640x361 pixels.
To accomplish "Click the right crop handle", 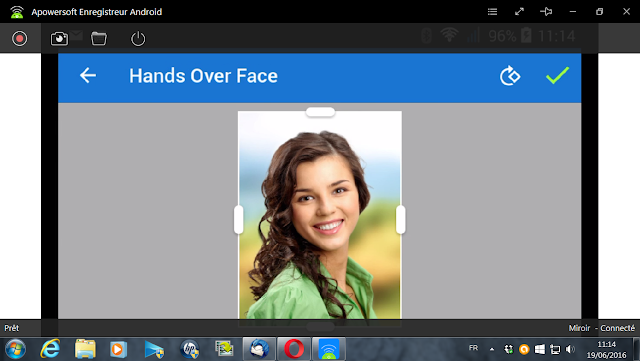I will point(401,220).
